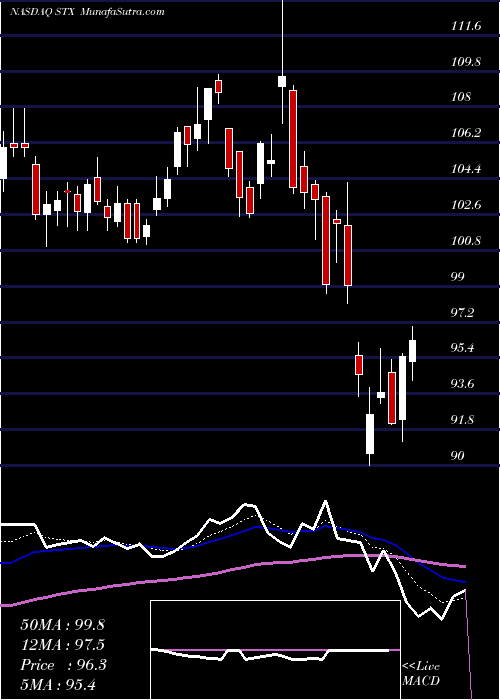This screenshot has height=700, width=500.
Task: Click the 100.8 price axis label
Action: pyautogui.click(x=466, y=241)
